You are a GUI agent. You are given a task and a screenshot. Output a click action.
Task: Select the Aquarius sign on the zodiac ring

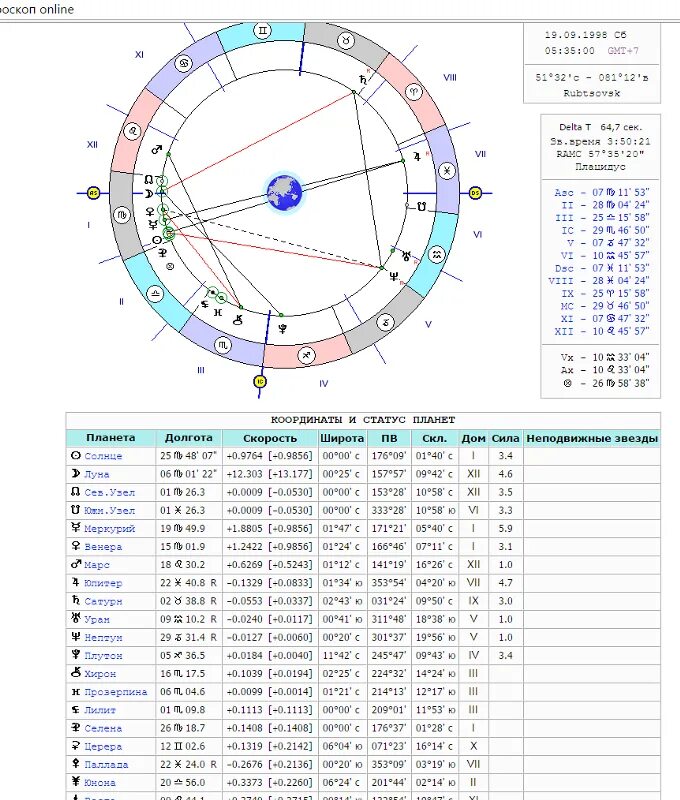[437, 254]
